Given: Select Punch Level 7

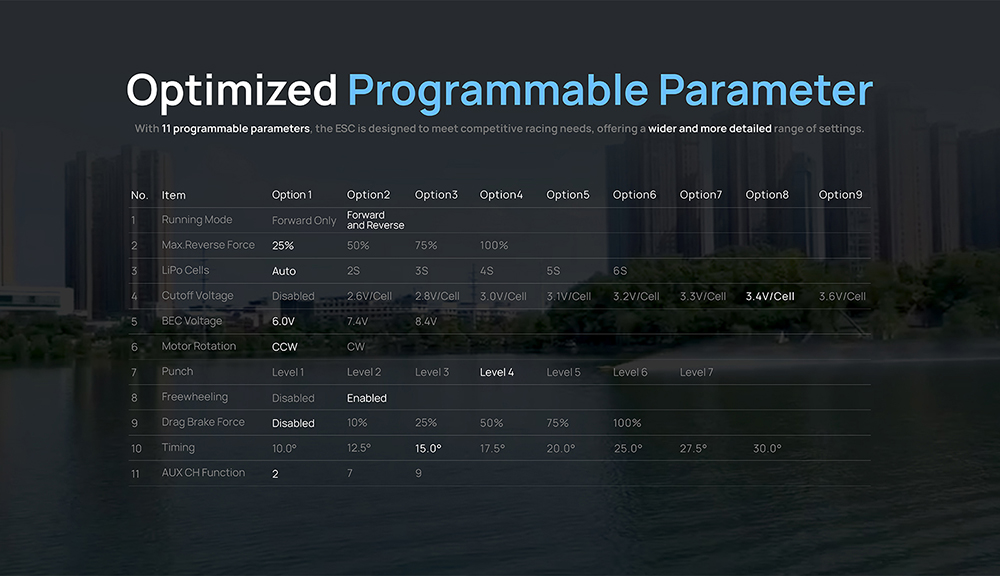Looking at the screenshot, I should pyautogui.click(x=697, y=372).
